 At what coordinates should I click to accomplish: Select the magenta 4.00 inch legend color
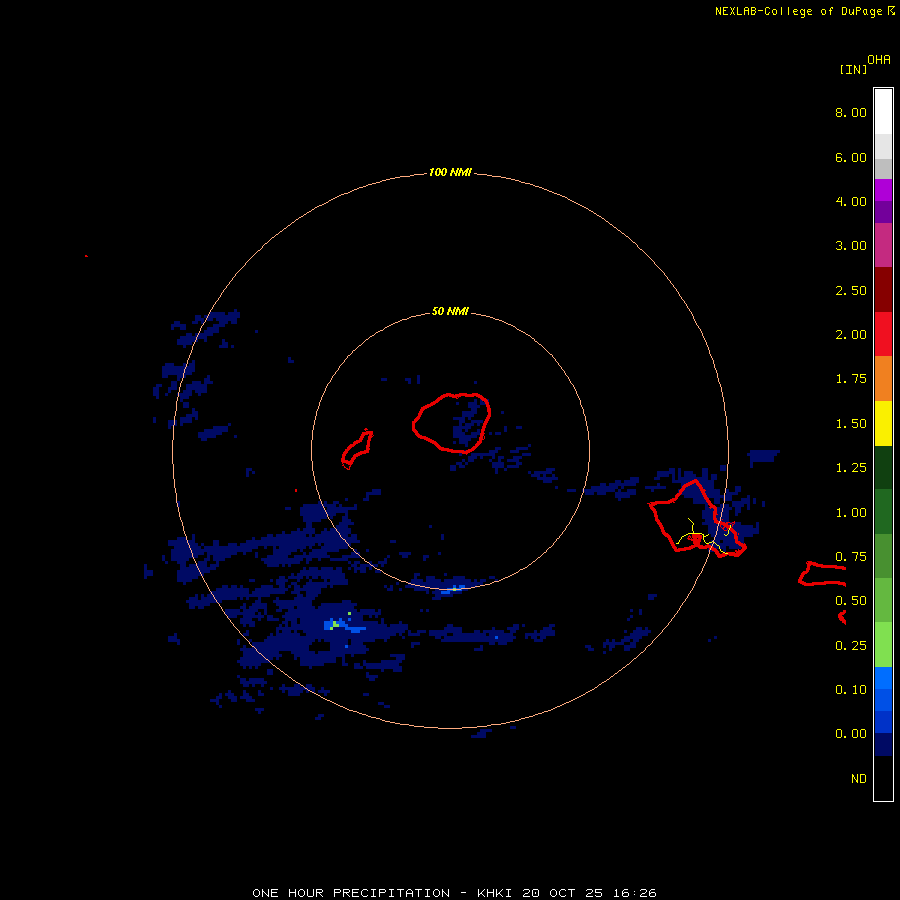pos(883,190)
